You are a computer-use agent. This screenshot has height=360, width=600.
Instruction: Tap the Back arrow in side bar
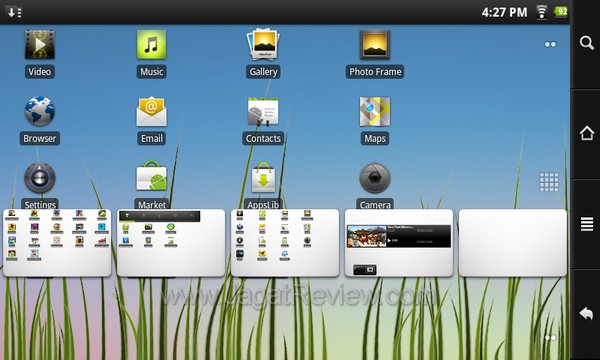[586, 313]
